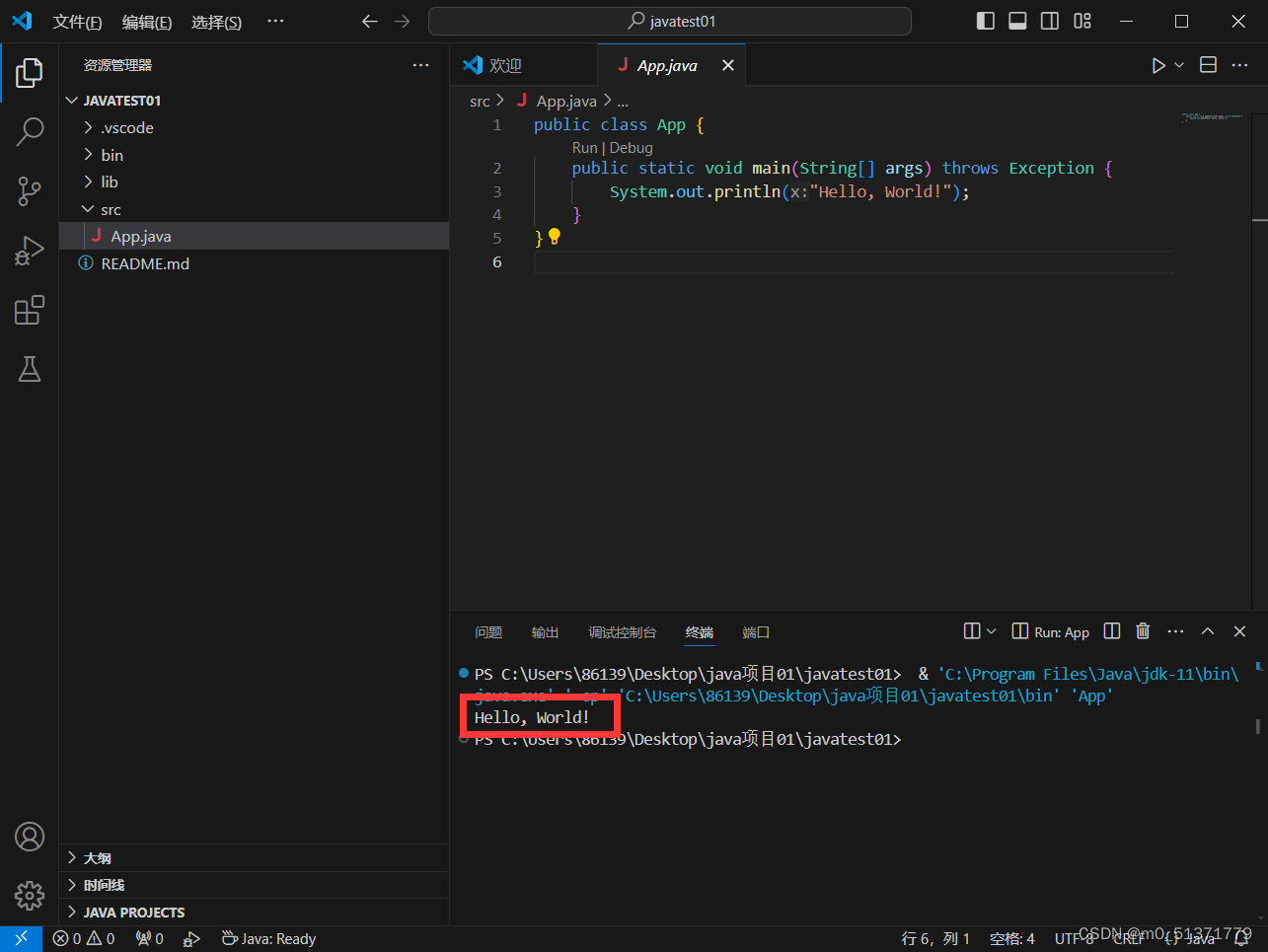Switch to the 欢迎 welcome tab
Screen dimensions: 1268x952
[523, 65]
